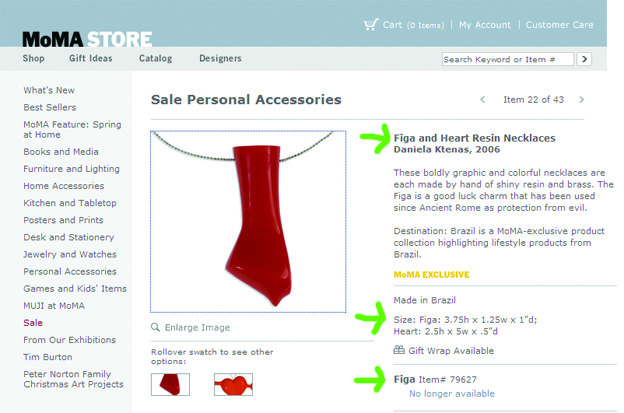Open My Account link
Image resolution: width=624 pixels, height=413 pixels.
click(485, 25)
